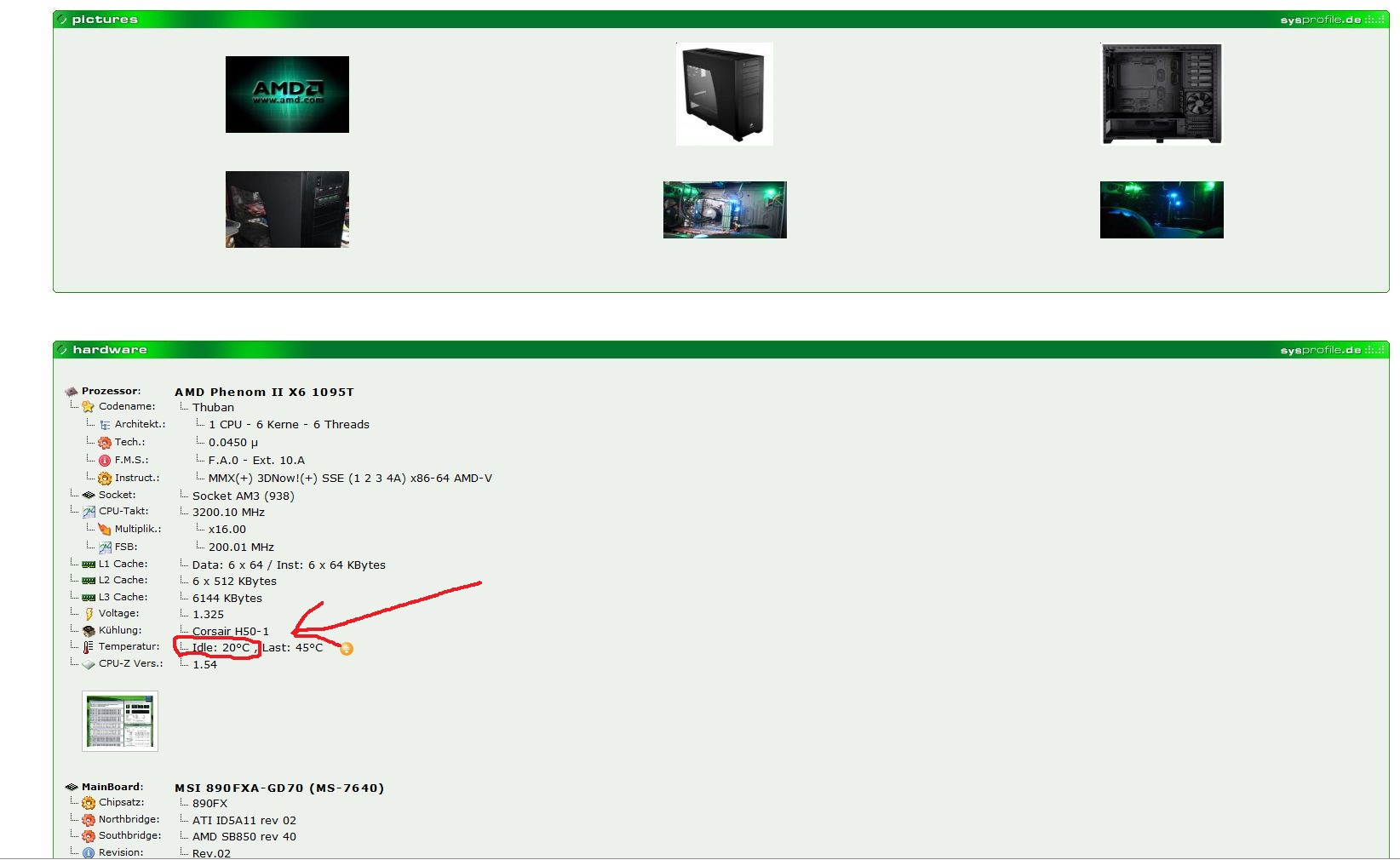Click the Multiplik. icon
Image resolution: width=1400 pixels, height=860 pixels.
pyautogui.click(x=105, y=530)
